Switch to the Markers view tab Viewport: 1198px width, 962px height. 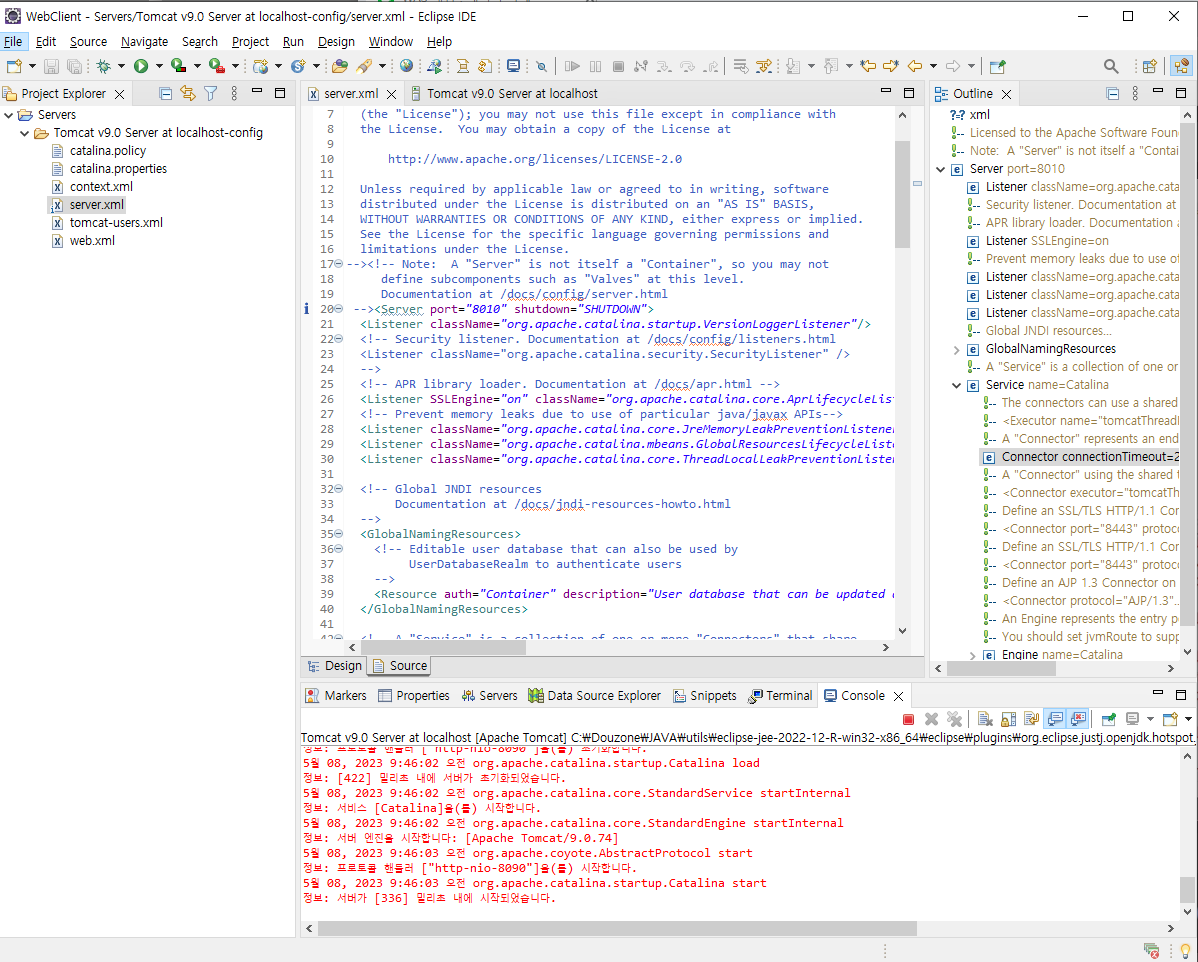[x=335, y=695]
